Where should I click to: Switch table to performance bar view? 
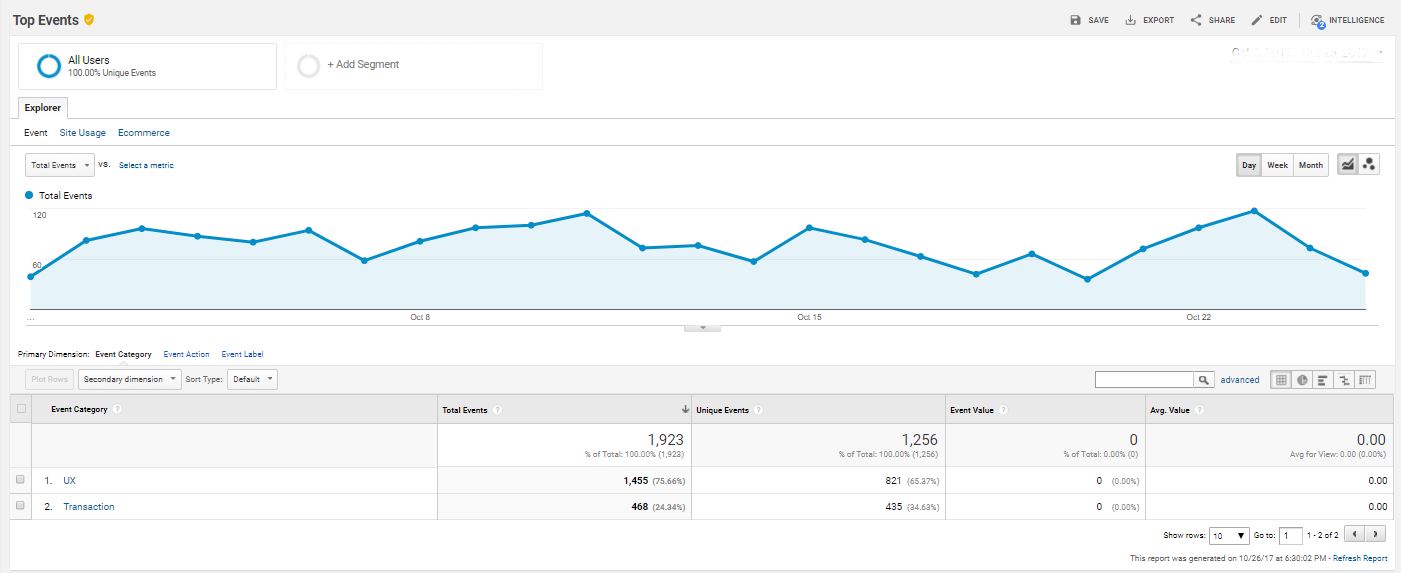click(1322, 380)
